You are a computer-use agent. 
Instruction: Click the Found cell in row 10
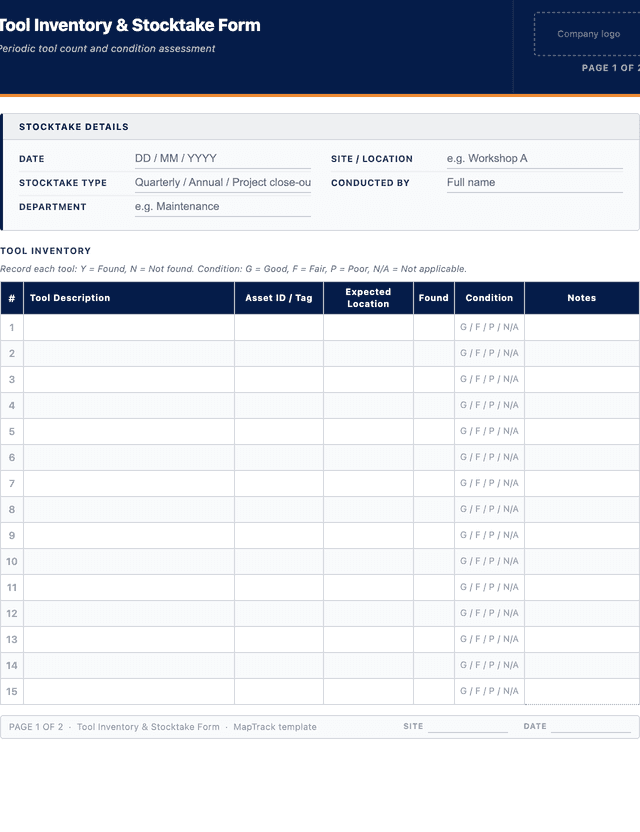pyautogui.click(x=434, y=561)
